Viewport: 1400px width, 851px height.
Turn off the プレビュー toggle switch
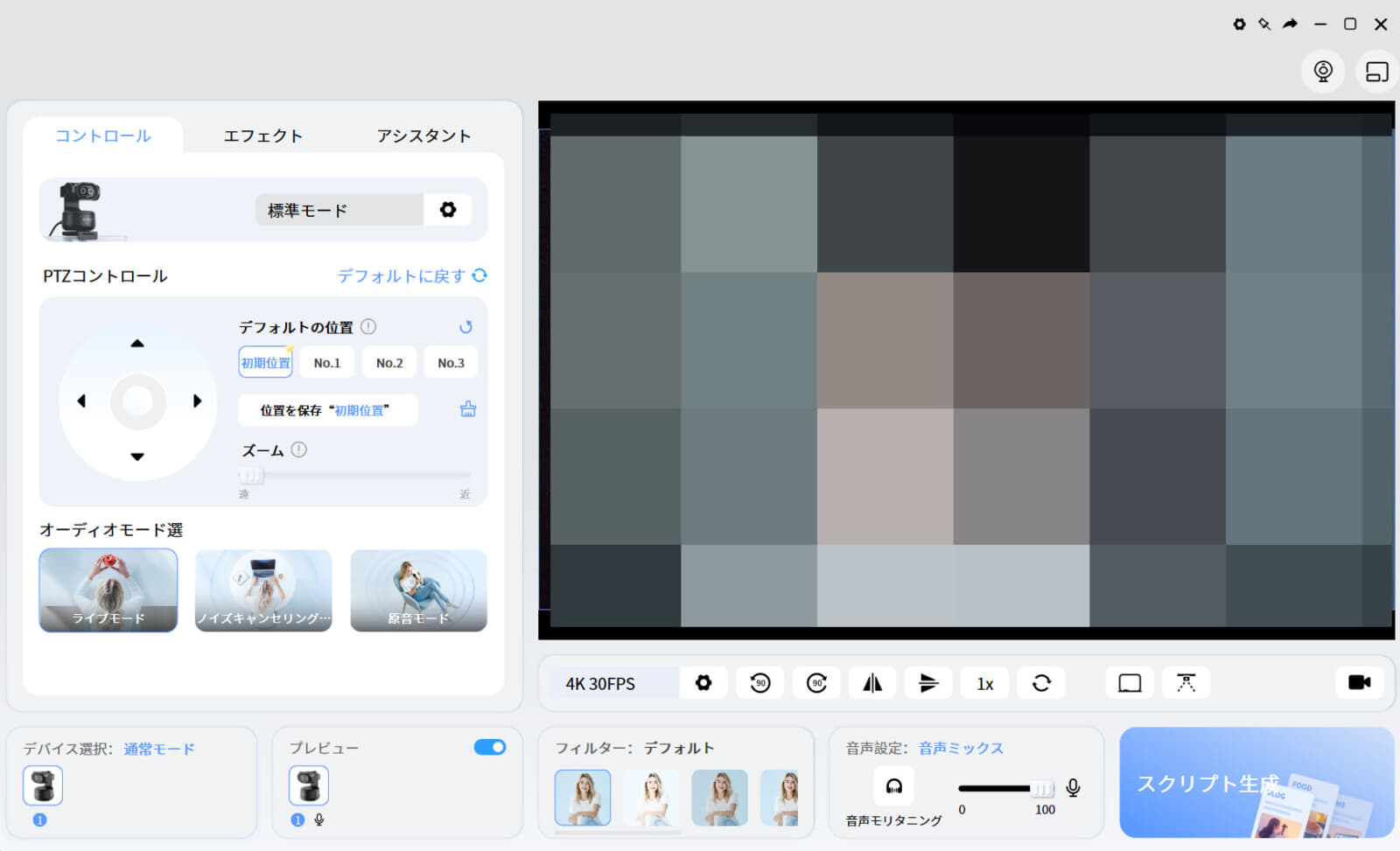pyautogui.click(x=490, y=747)
